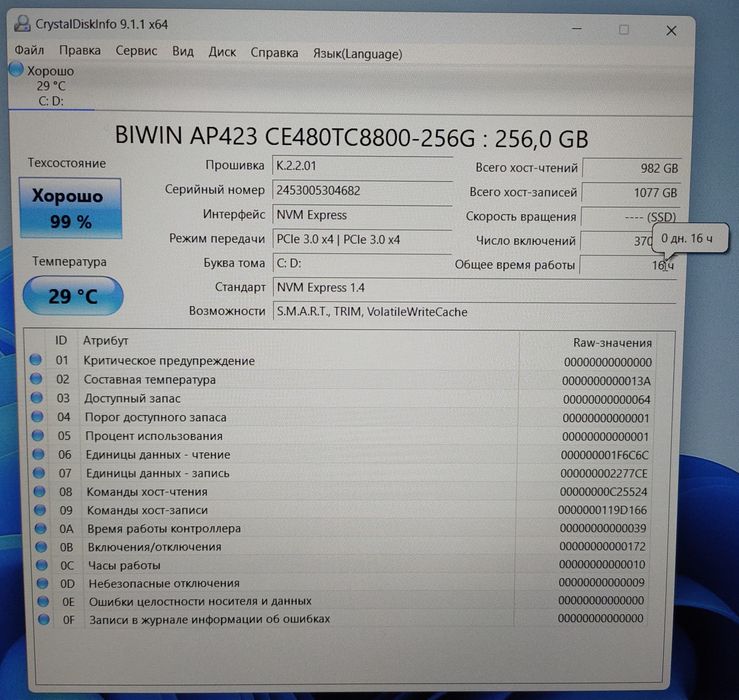Click status dot for Записи в журнале ошибок
This screenshot has height=700, width=739.
pyautogui.click(x=44, y=619)
